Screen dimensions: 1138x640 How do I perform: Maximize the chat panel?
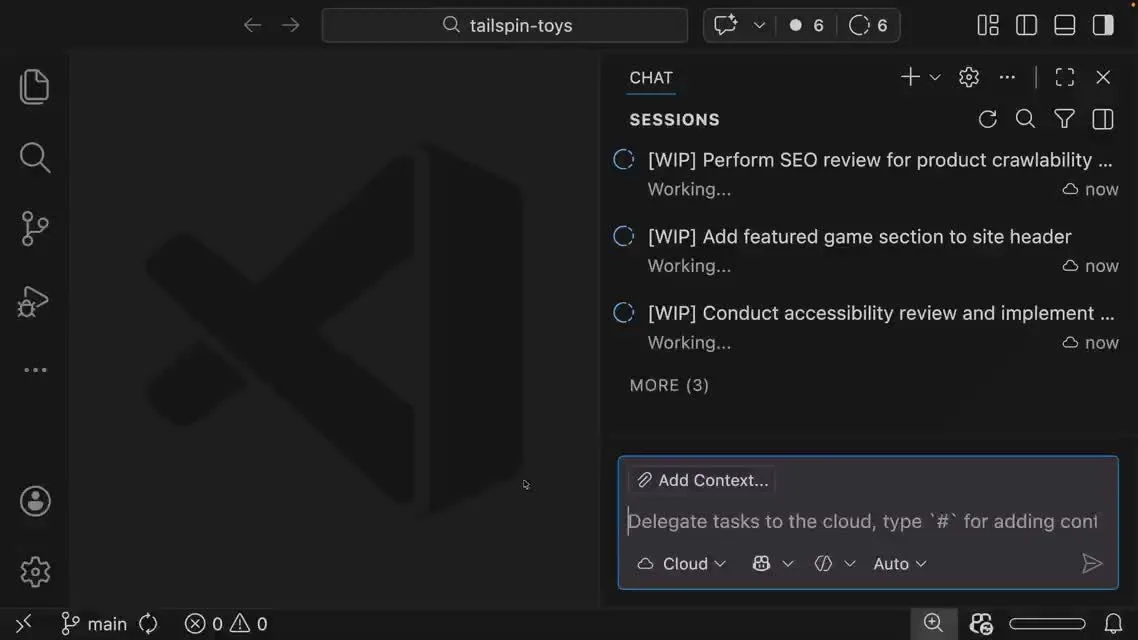(1065, 77)
